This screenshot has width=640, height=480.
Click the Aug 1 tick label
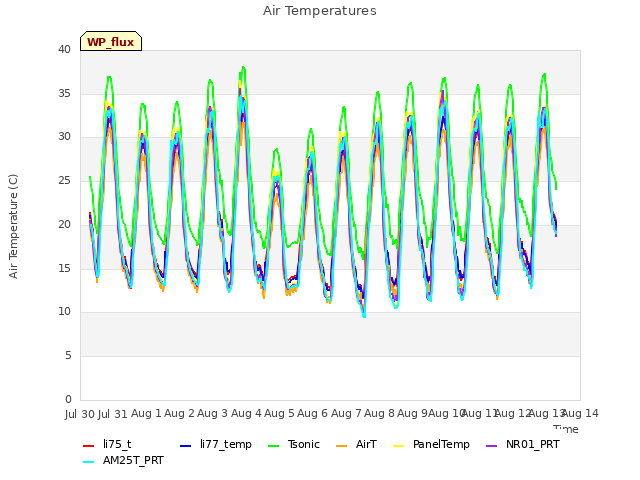(146, 413)
